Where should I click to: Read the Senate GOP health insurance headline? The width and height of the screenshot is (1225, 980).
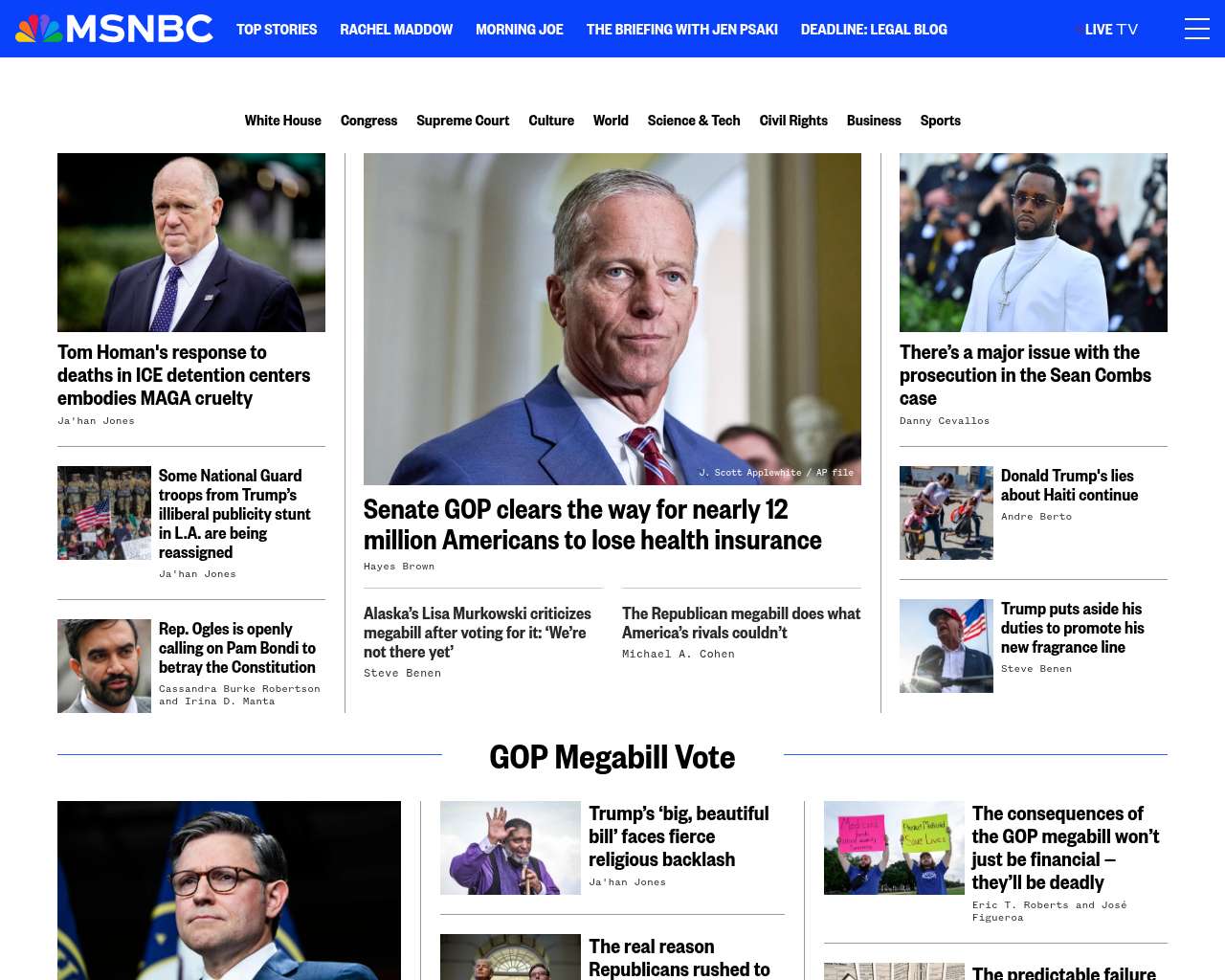point(592,524)
